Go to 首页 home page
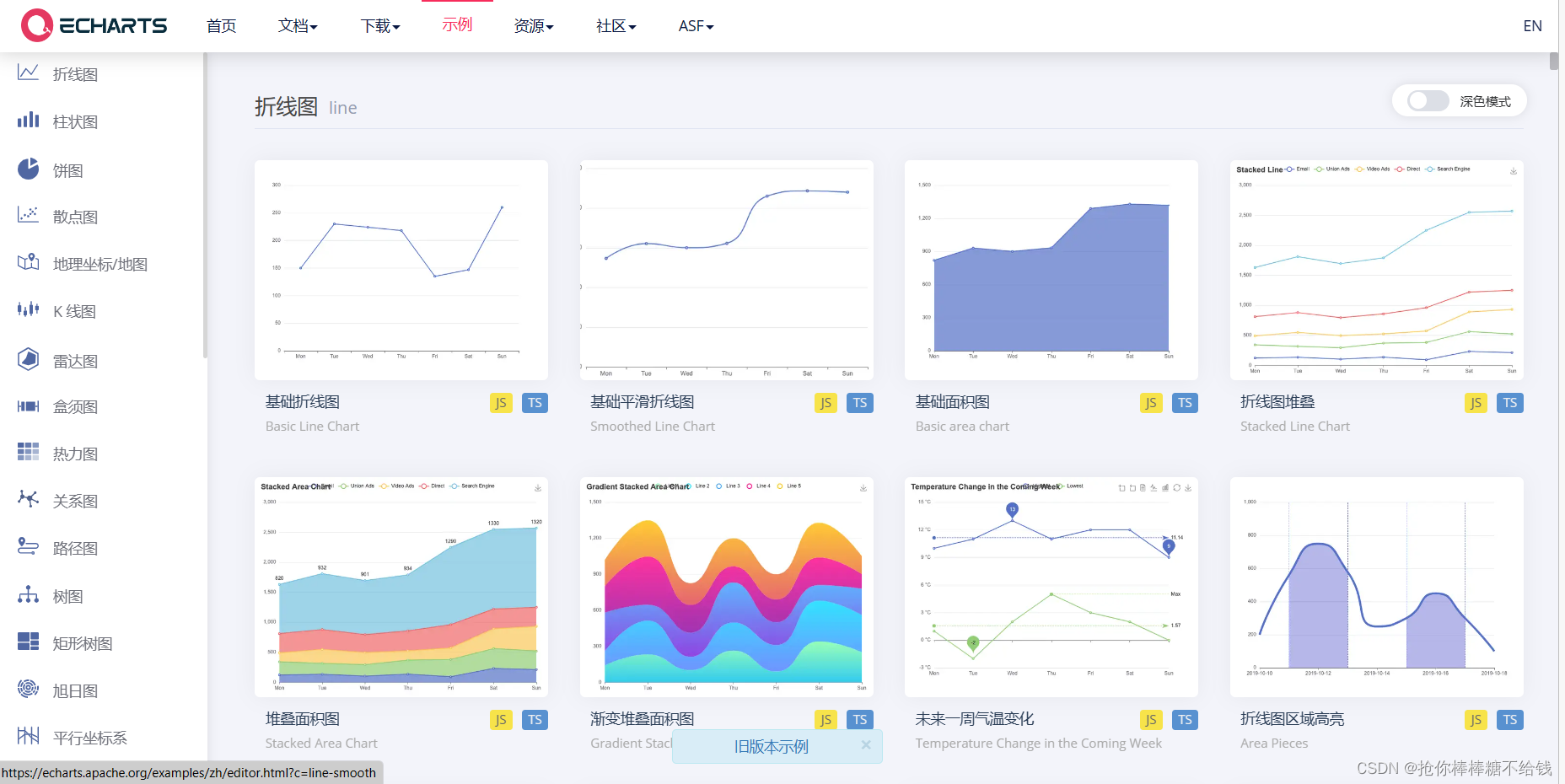The width and height of the screenshot is (1565, 784). click(221, 26)
